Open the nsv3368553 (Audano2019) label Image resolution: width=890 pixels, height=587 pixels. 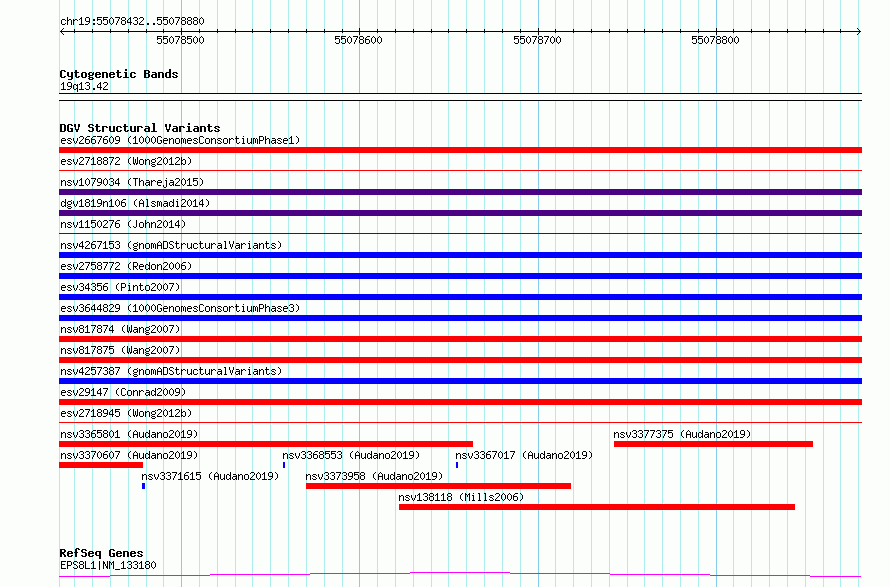click(x=351, y=455)
